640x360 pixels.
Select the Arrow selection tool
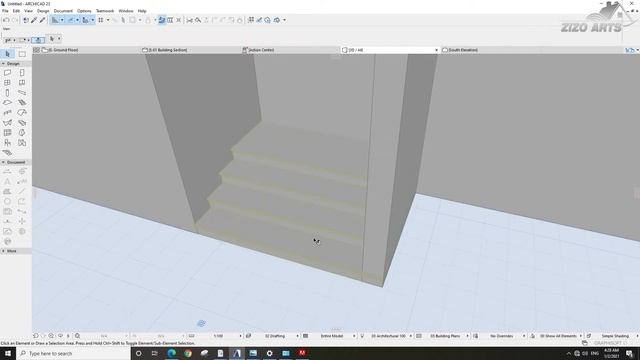click(7, 54)
